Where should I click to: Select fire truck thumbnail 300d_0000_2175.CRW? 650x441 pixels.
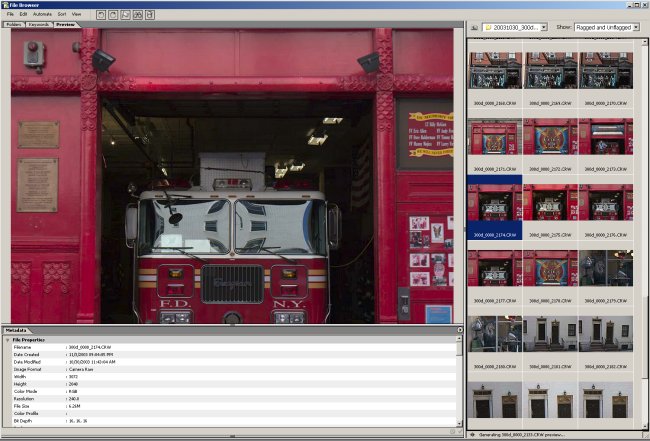coord(551,202)
